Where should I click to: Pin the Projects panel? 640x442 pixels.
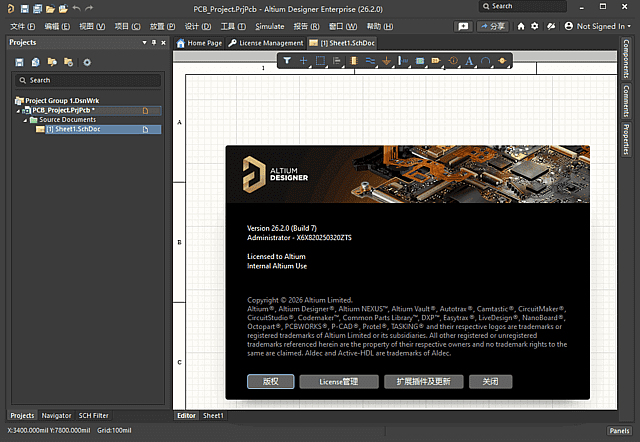pos(154,42)
